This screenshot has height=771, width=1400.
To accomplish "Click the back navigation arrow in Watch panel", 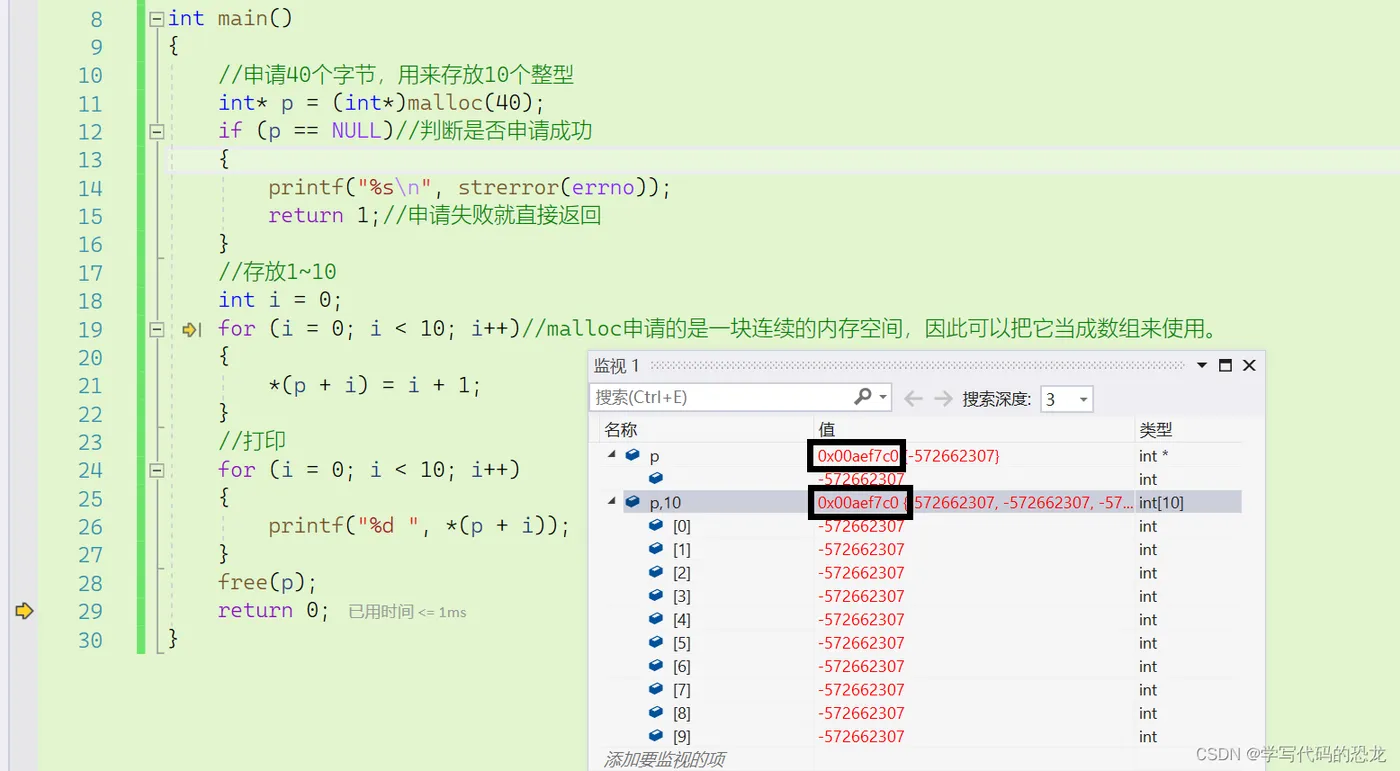I will [913, 398].
